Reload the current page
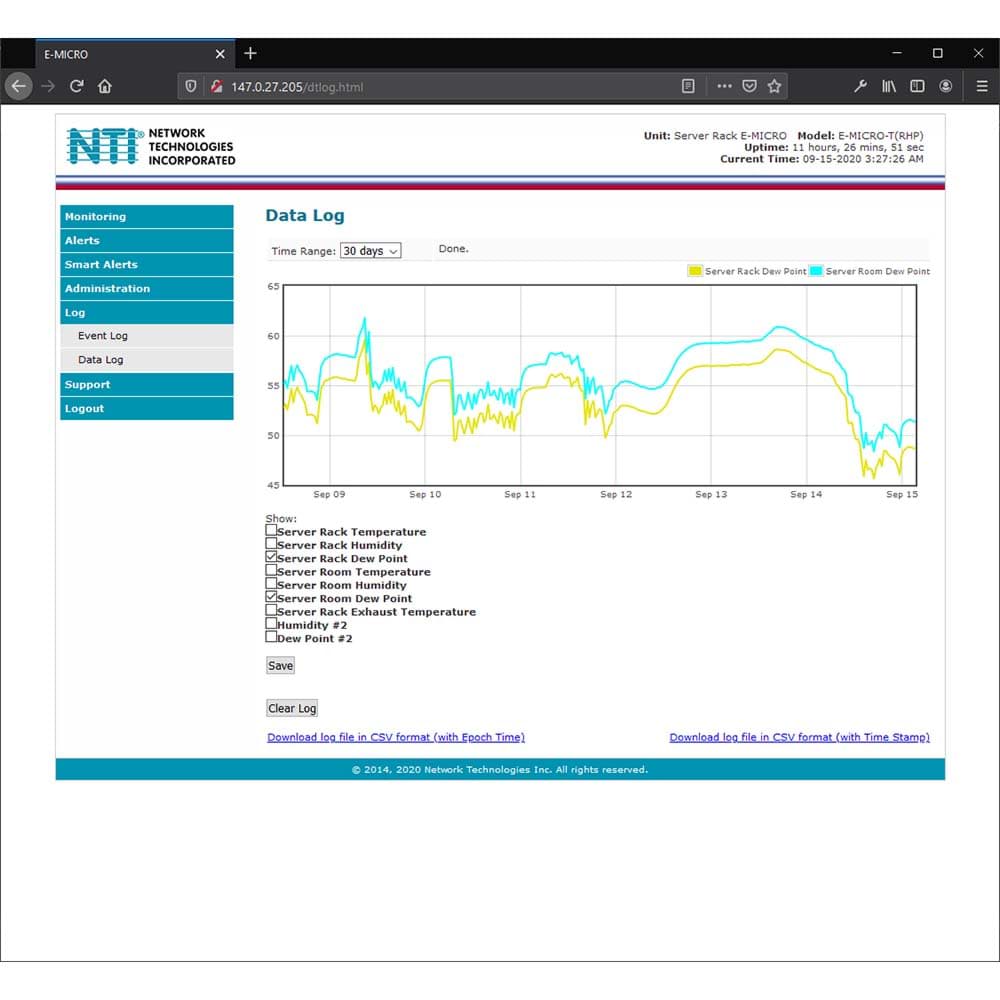Image resolution: width=1000 pixels, height=1000 pixels. [77, 86]
